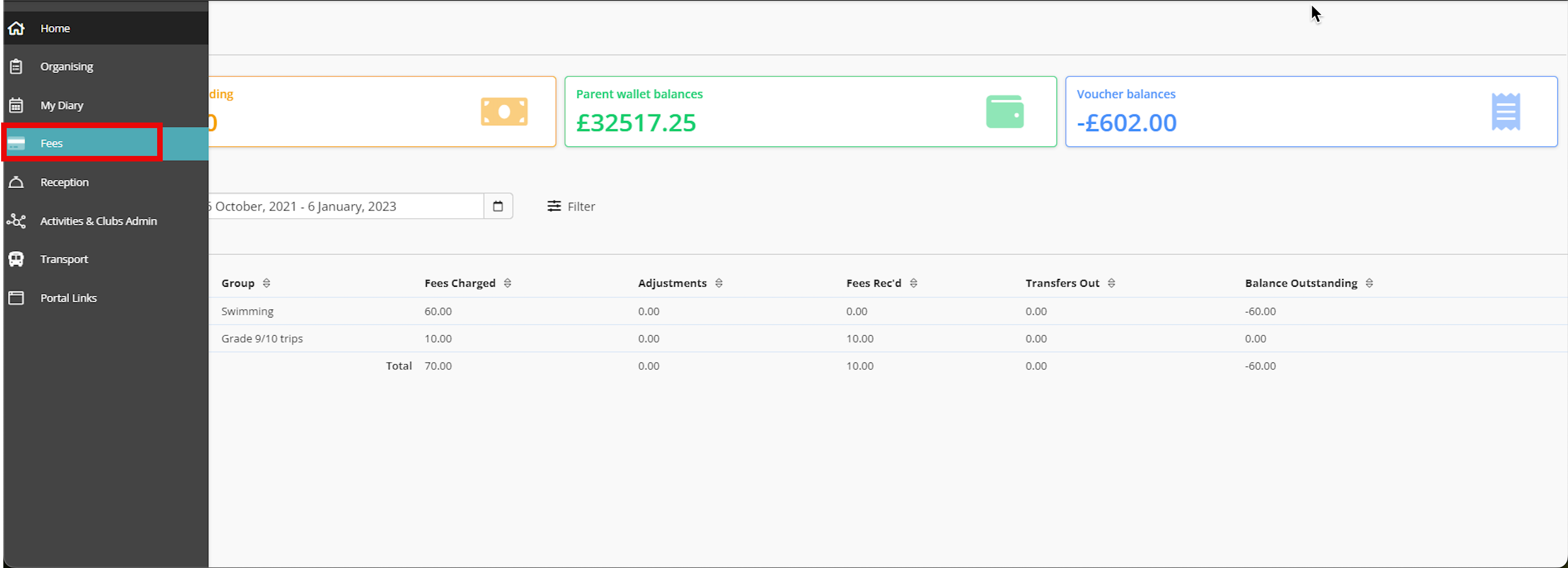Open the date range calendar picker
This screenshot has width=1568, height=568.
497,206
